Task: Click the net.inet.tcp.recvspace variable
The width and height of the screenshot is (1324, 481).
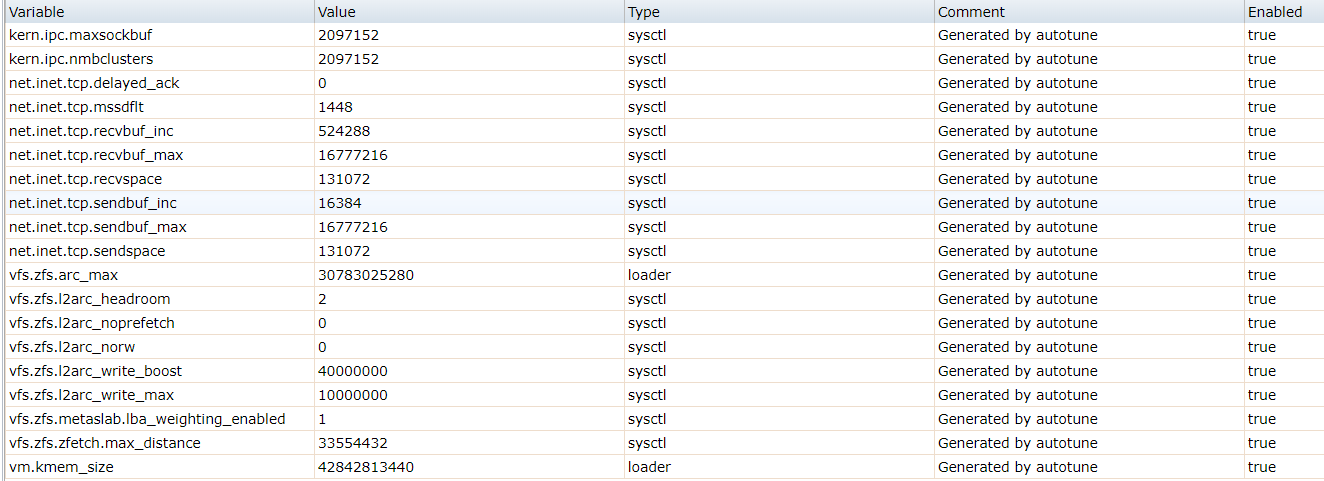Action: pyautogui.click(x=85, y=179)
